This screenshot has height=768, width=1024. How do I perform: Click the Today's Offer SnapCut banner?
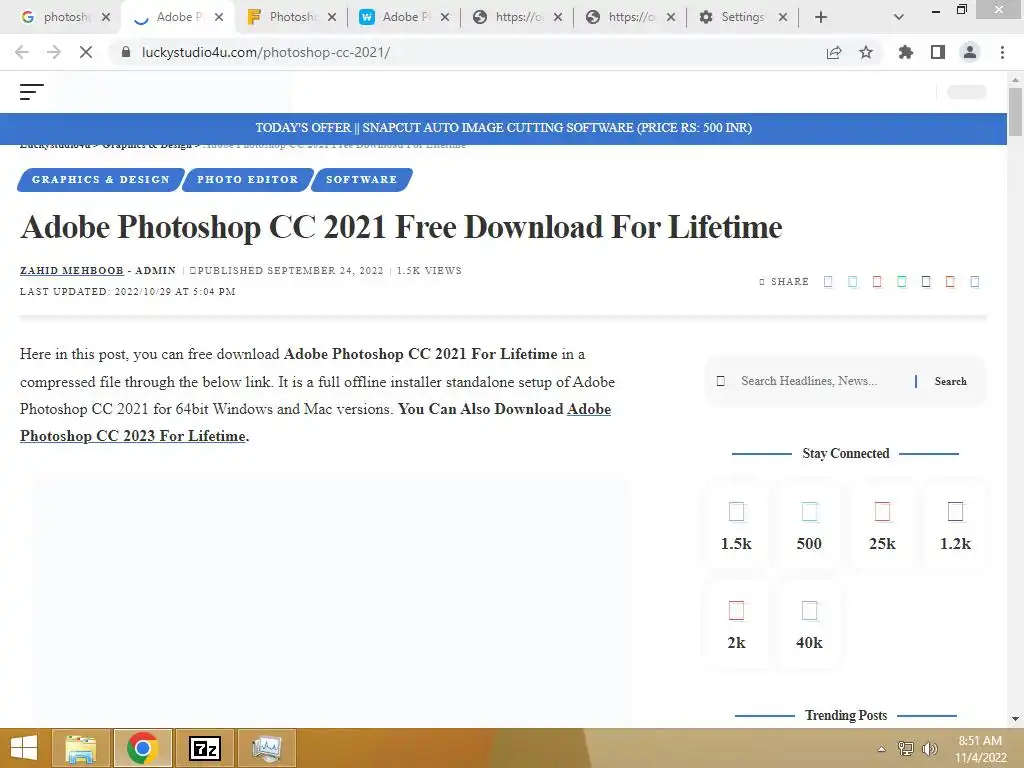[504, 128]
